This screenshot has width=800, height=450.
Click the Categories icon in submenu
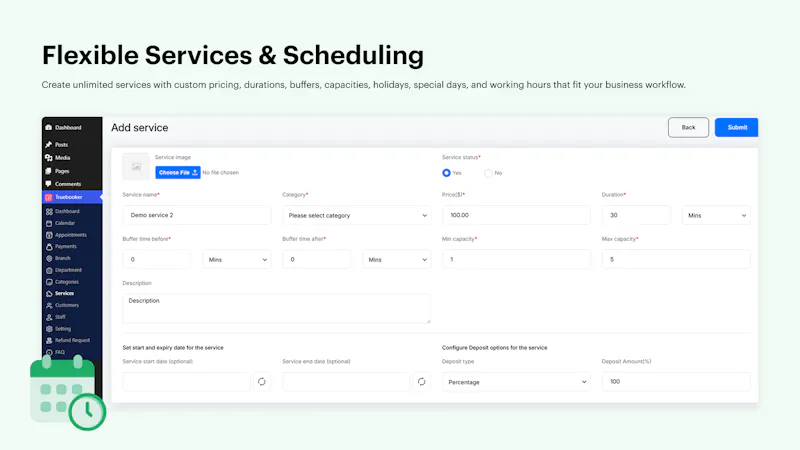click(x=49, y=282)
